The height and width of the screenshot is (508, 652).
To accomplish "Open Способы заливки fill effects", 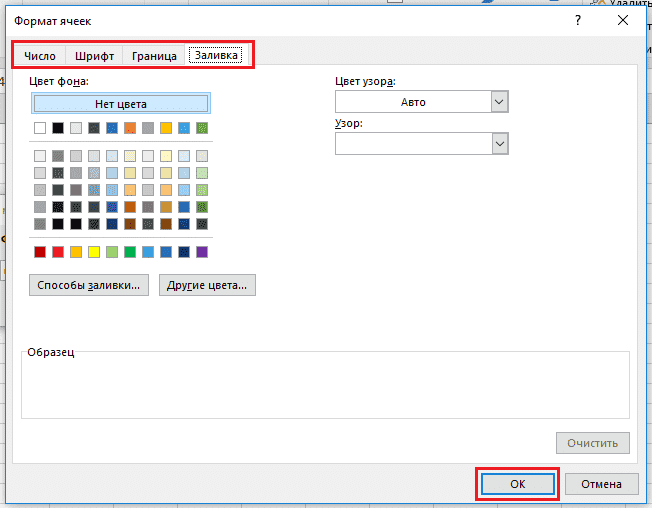I will [x=89, y=285].
